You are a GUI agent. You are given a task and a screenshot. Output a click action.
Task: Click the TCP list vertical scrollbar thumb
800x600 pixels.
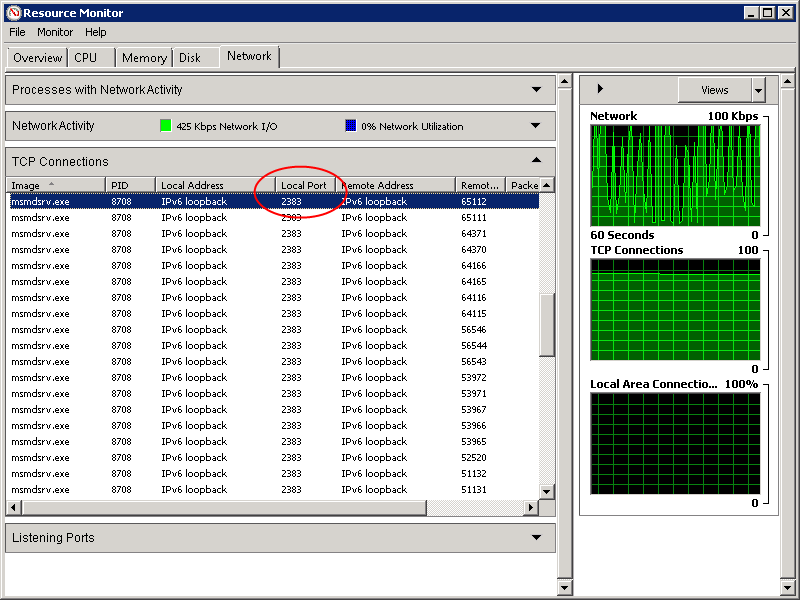[x=546, y=325]
